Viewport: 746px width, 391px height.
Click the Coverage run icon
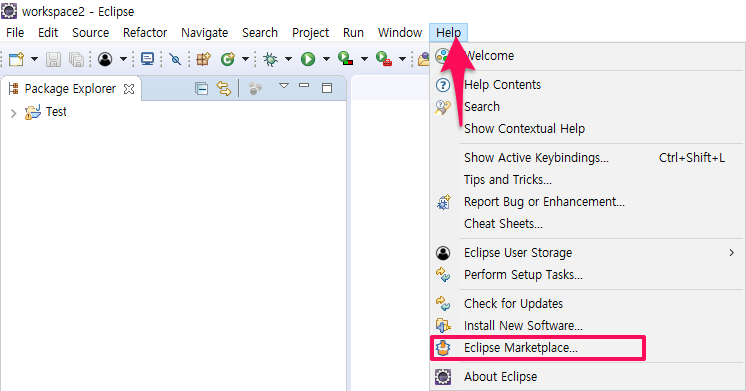coord(345,59)
